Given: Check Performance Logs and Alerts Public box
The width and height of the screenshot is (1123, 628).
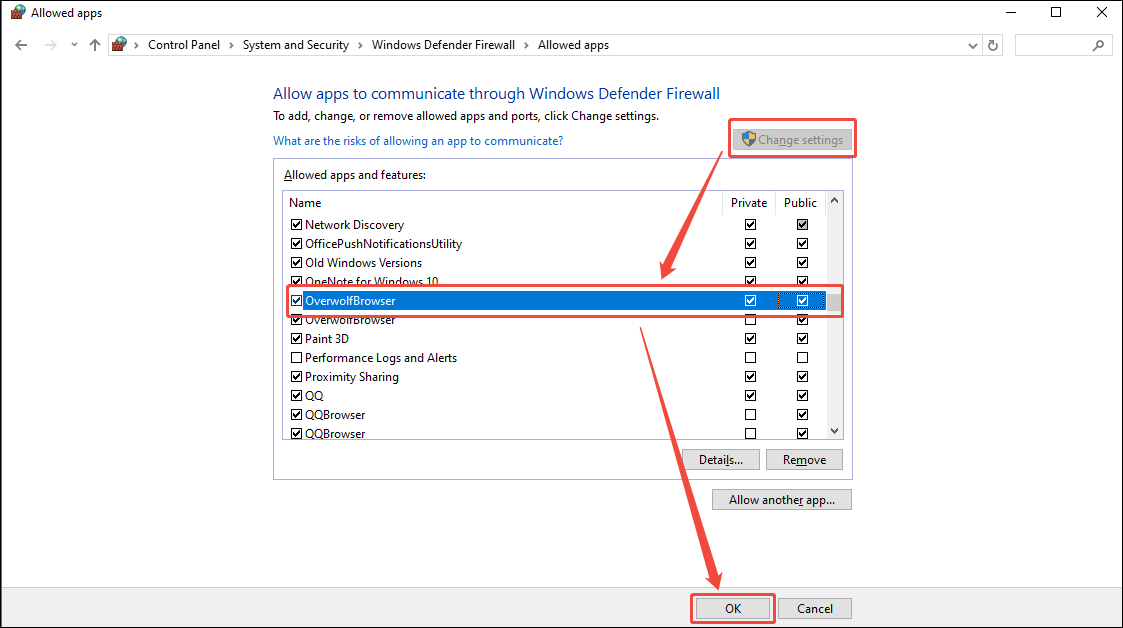Looking at the screenshot, I should (802, 357).
